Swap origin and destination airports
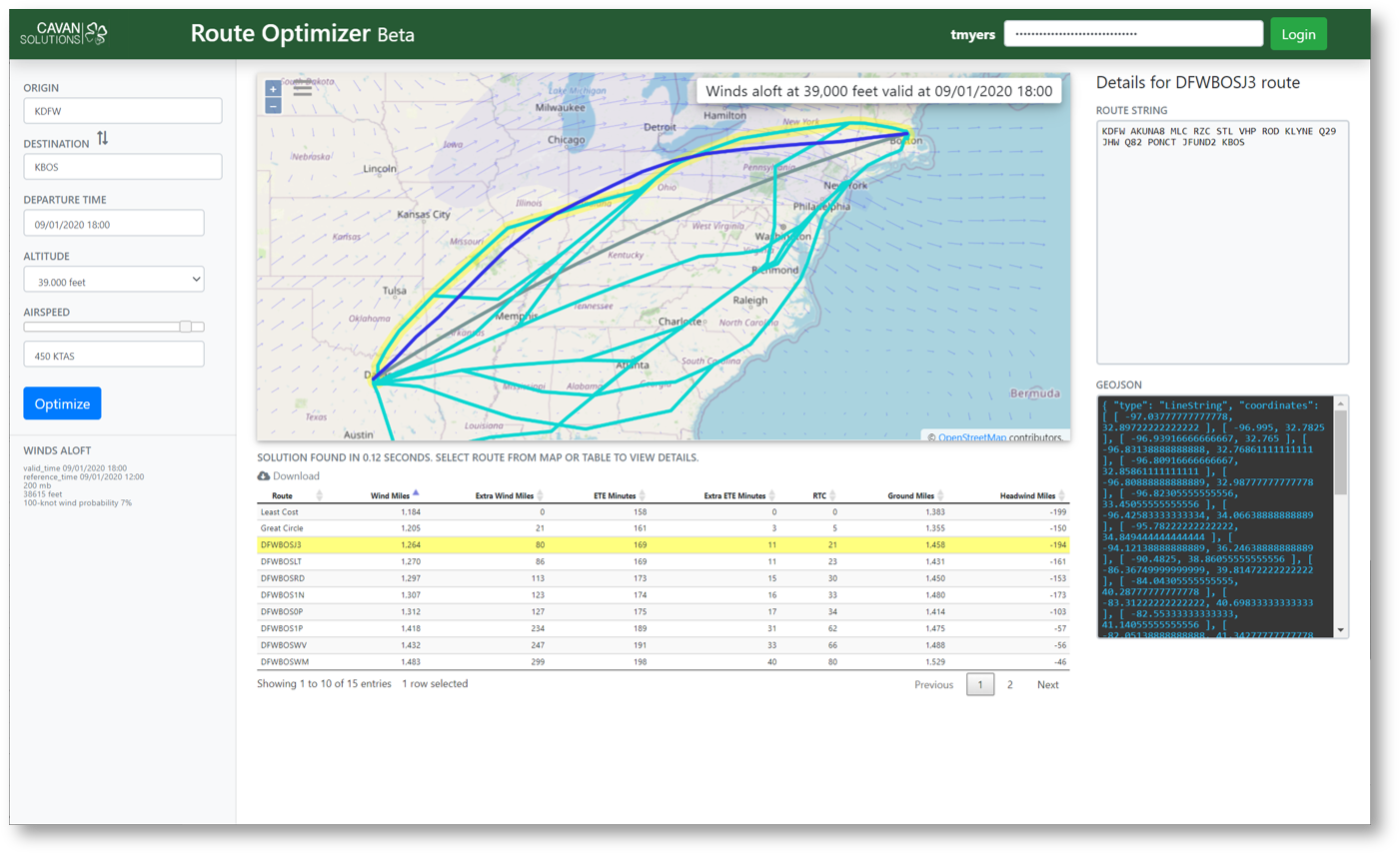 (102, 139)
